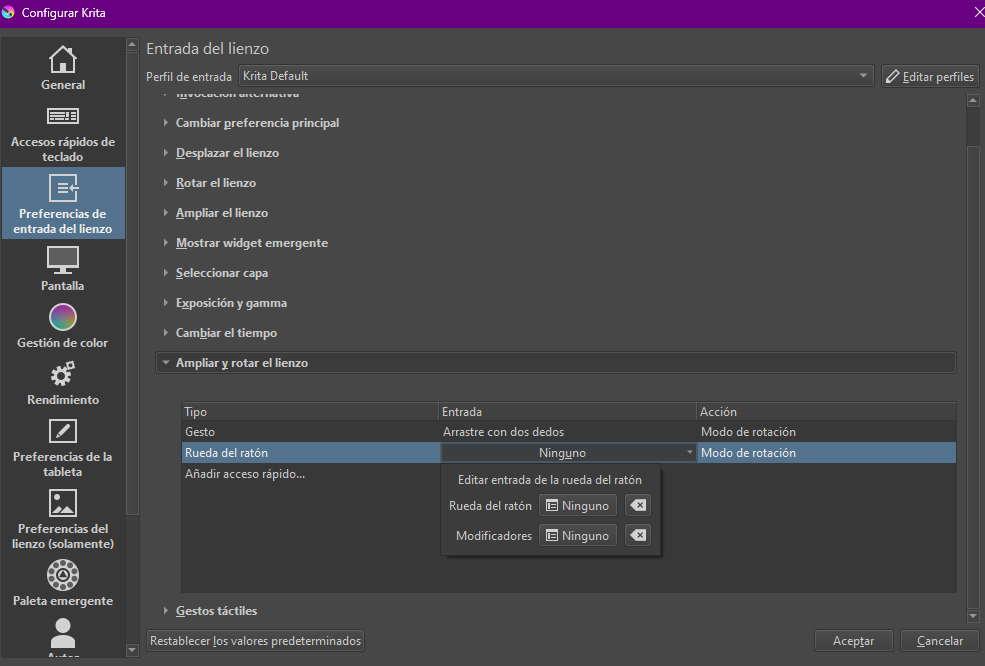This screenshot has width=985, height=666.
Task: Select the Añadir acceso rápido row
Action: 245,474
